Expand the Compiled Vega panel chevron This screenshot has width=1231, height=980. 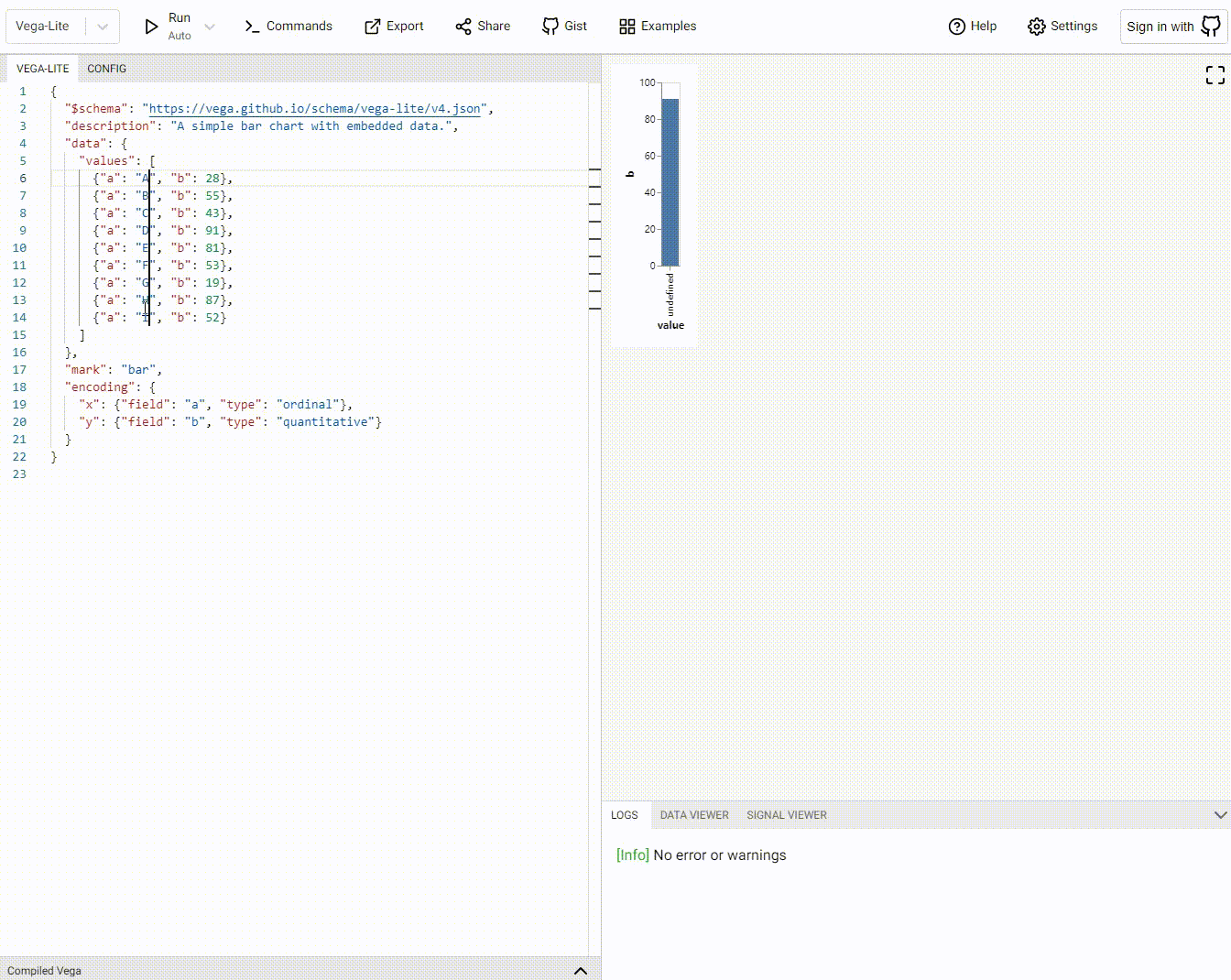[x=581, y=971]
